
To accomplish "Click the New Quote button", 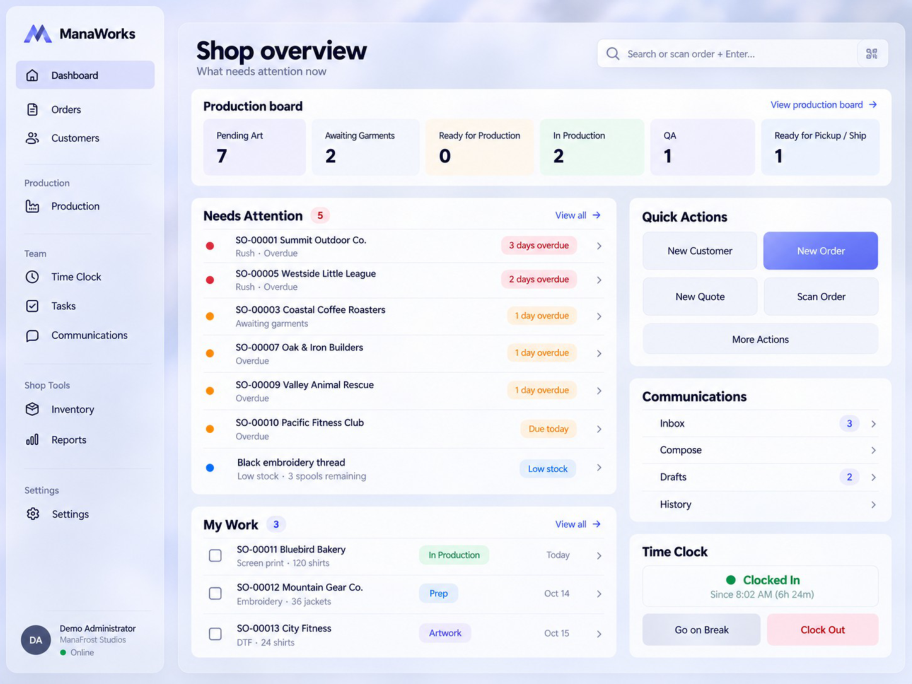I will [700, 297].
